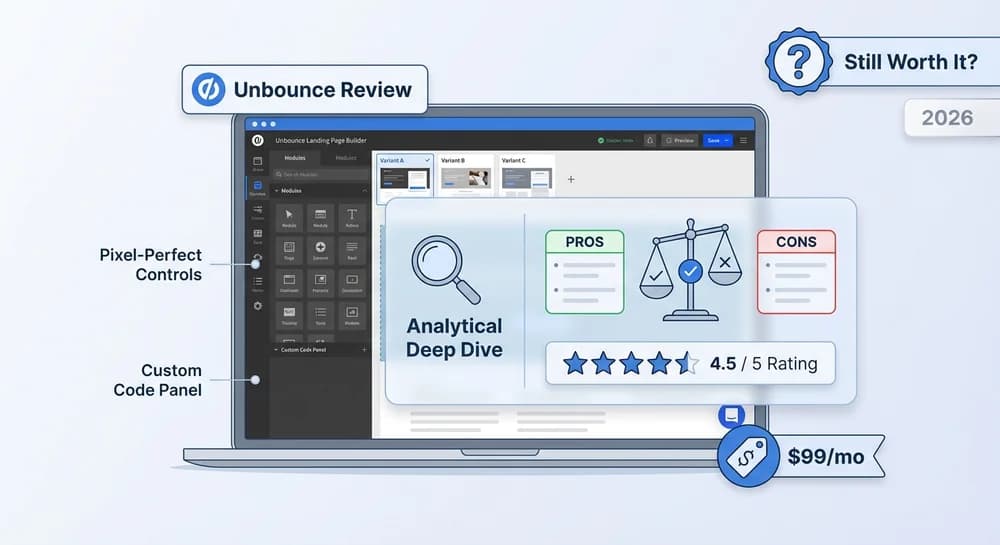This screenshot has width=1000, height=545.
Task: Click the green status check indicator
Action: click(x=601, y=140)
